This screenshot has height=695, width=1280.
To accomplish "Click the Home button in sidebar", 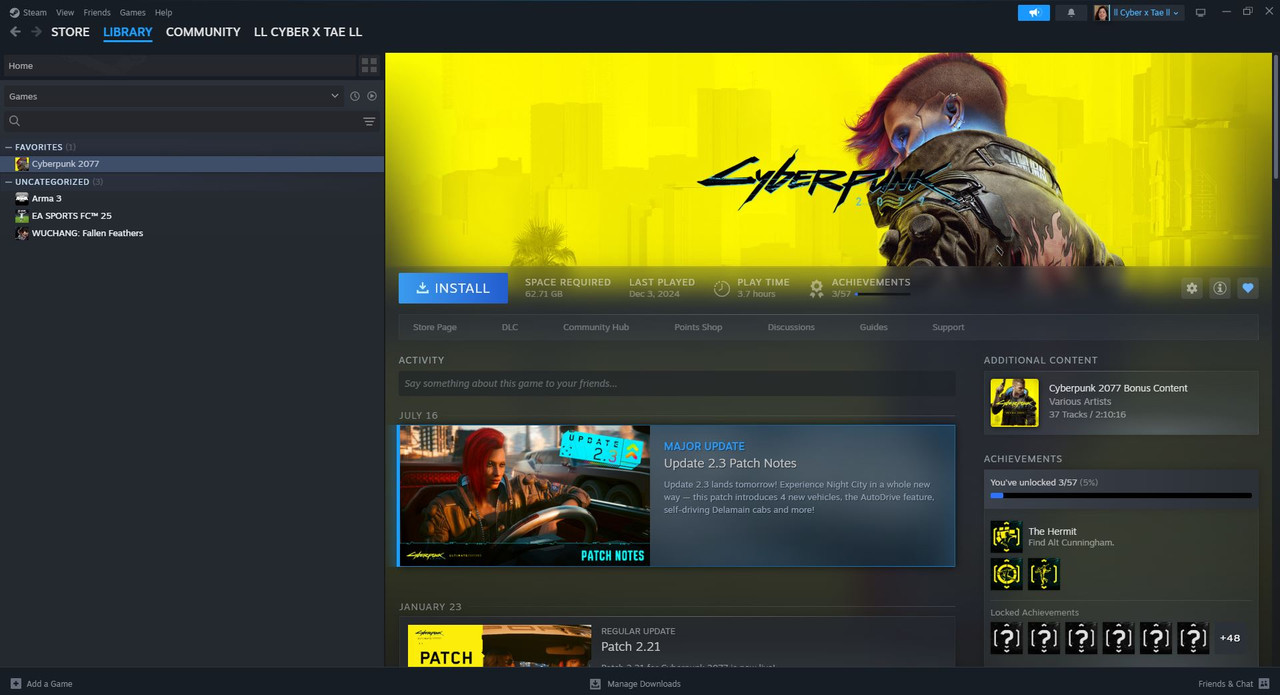I will [x=179, y=65].
